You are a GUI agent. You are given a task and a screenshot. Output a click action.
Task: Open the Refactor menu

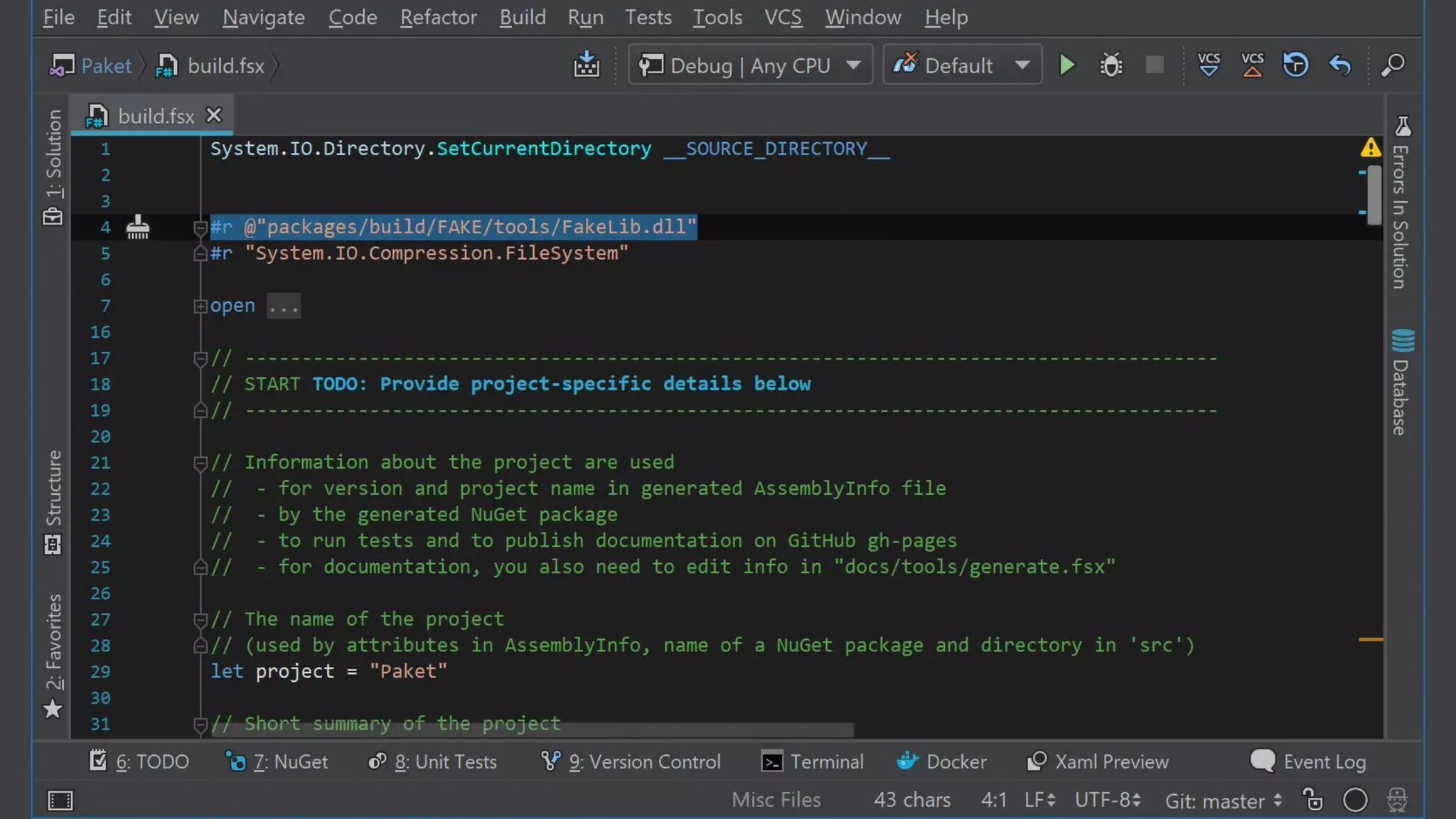coord(438,17)
